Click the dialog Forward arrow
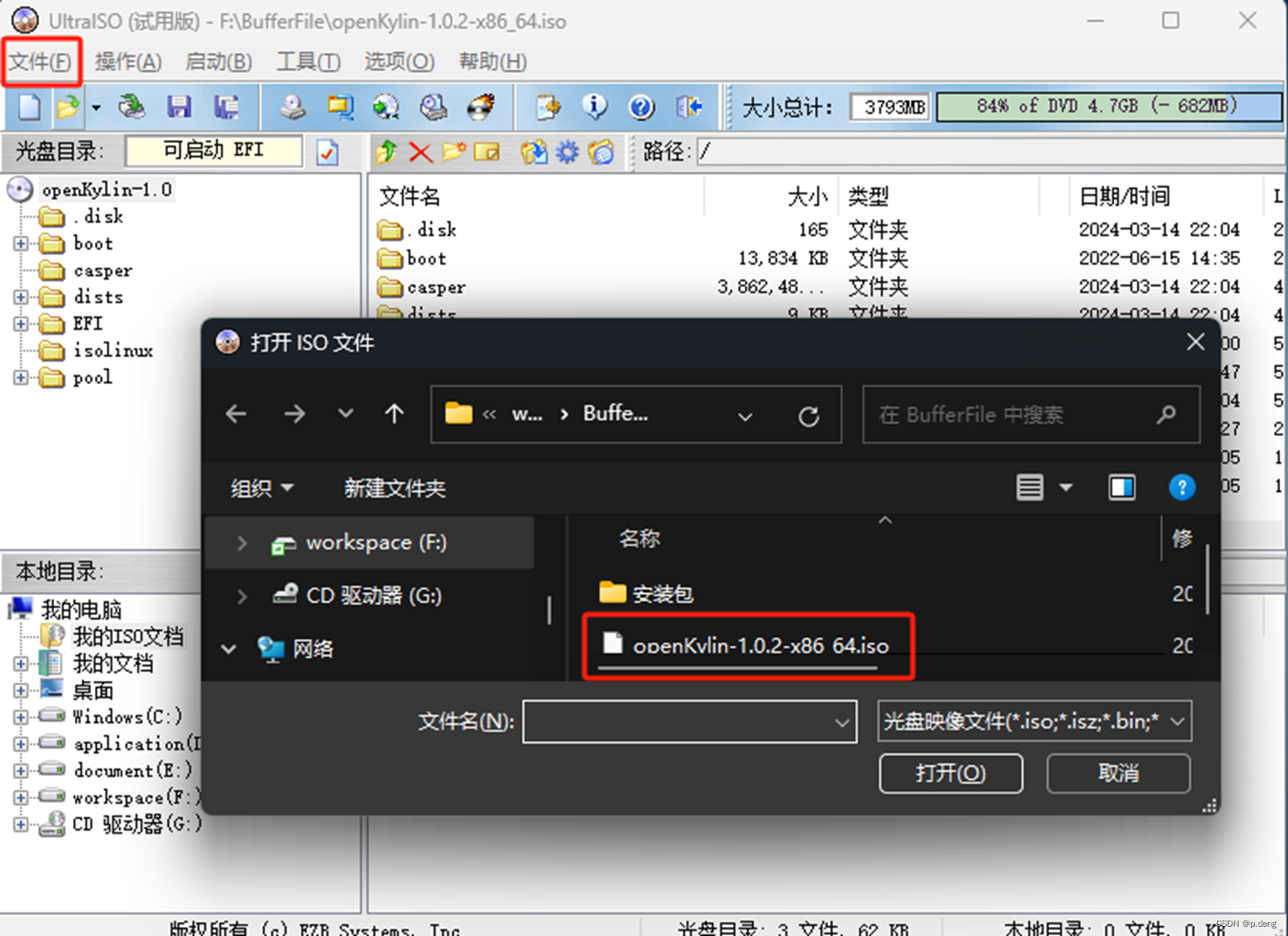 tap(294, 414)
